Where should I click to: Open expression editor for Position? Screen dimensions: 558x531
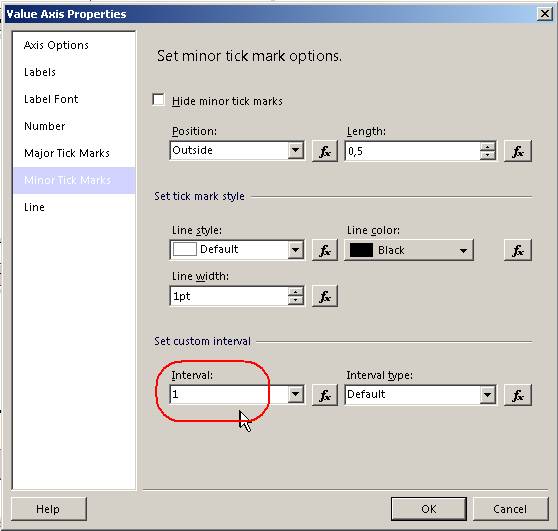325,151
